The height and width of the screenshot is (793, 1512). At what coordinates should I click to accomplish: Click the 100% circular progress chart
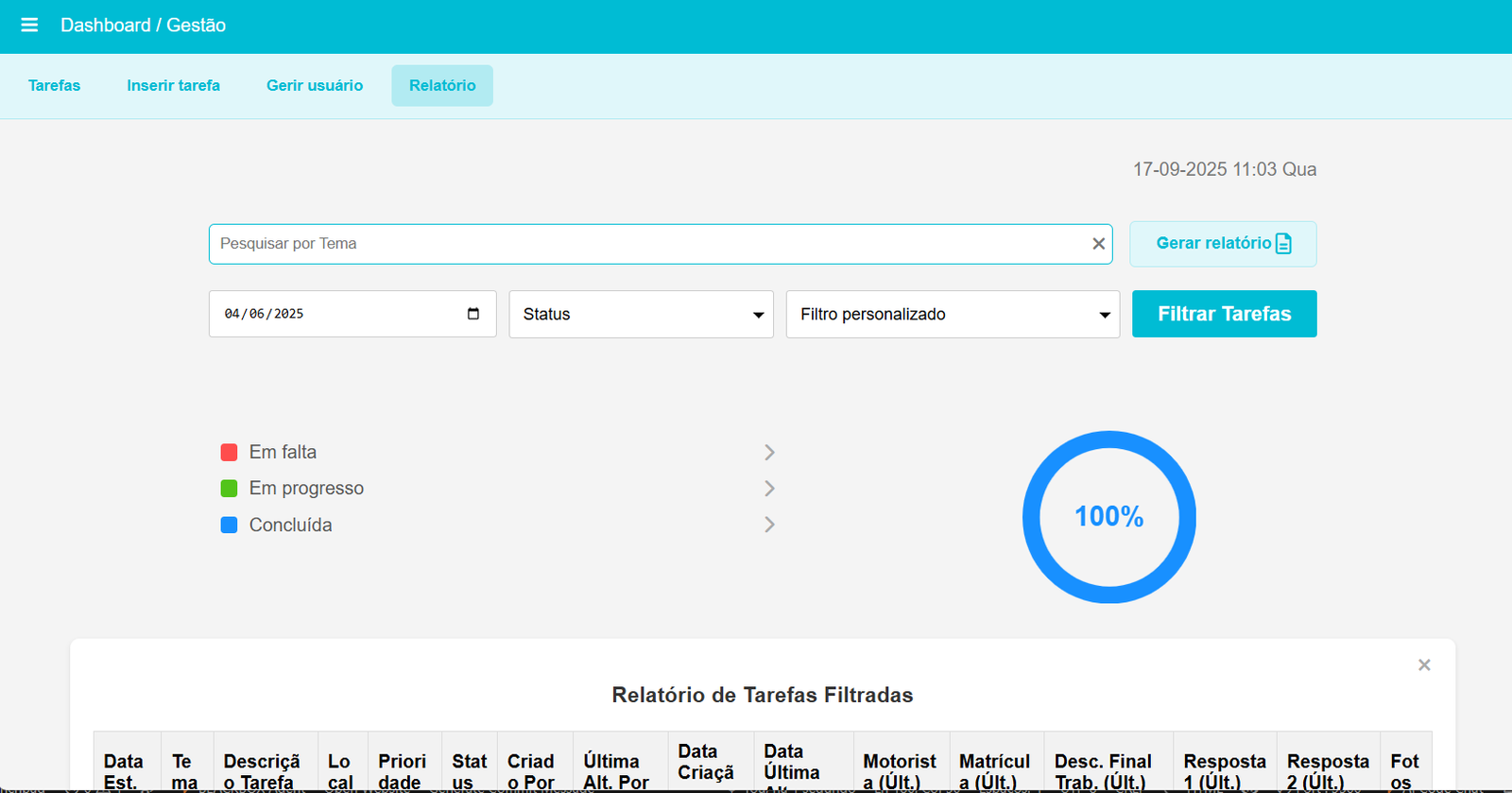tap(1108, 517)
